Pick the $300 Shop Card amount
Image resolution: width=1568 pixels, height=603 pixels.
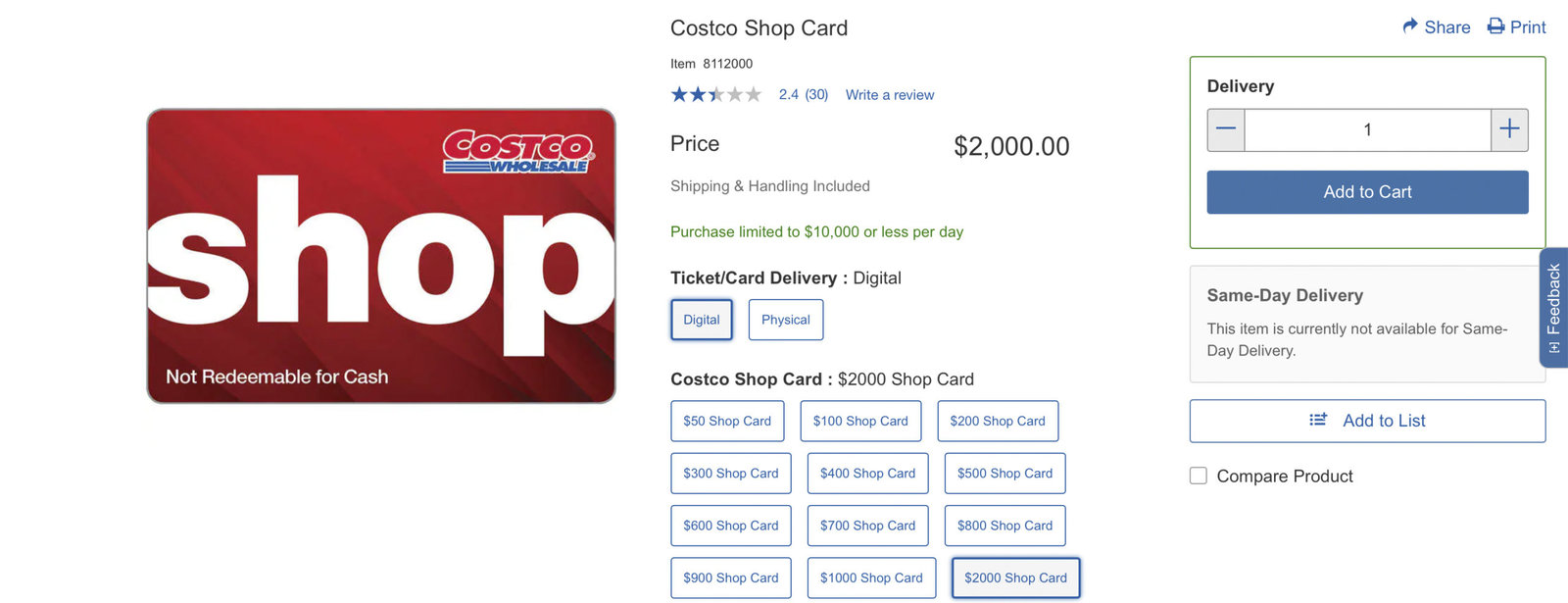click(730, 473)
